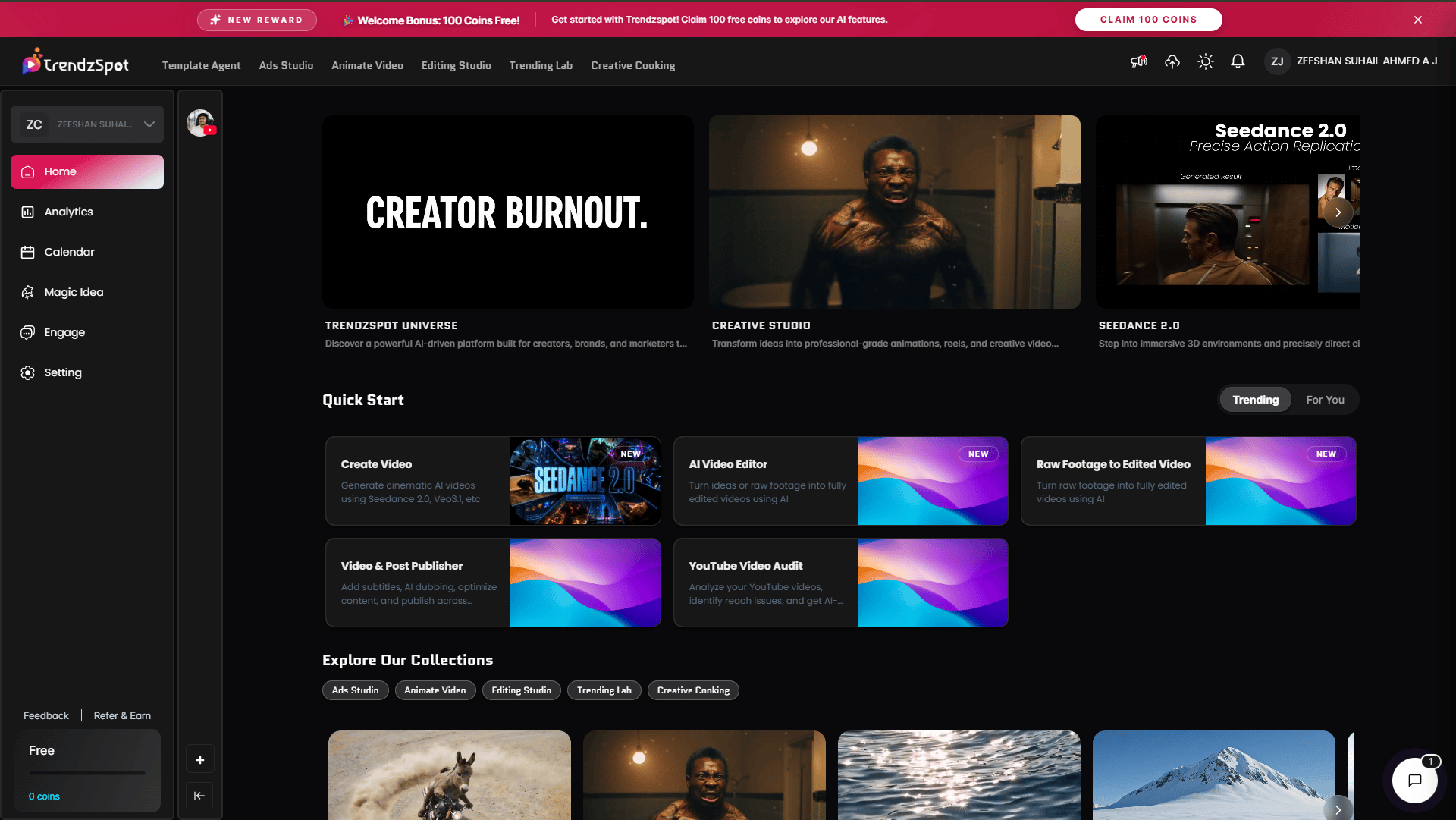Open the YouTube Video Audit card

[841, 583]
